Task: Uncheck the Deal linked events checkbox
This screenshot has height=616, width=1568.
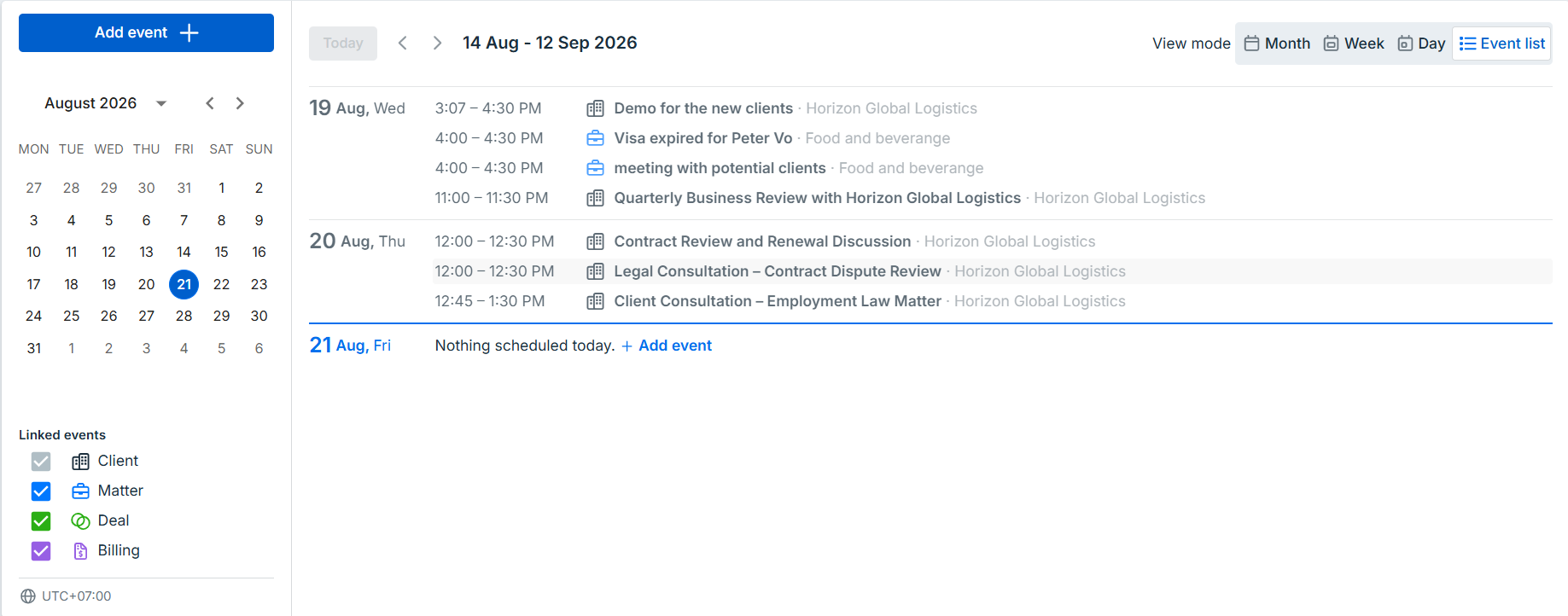Action: click(41, 521)
